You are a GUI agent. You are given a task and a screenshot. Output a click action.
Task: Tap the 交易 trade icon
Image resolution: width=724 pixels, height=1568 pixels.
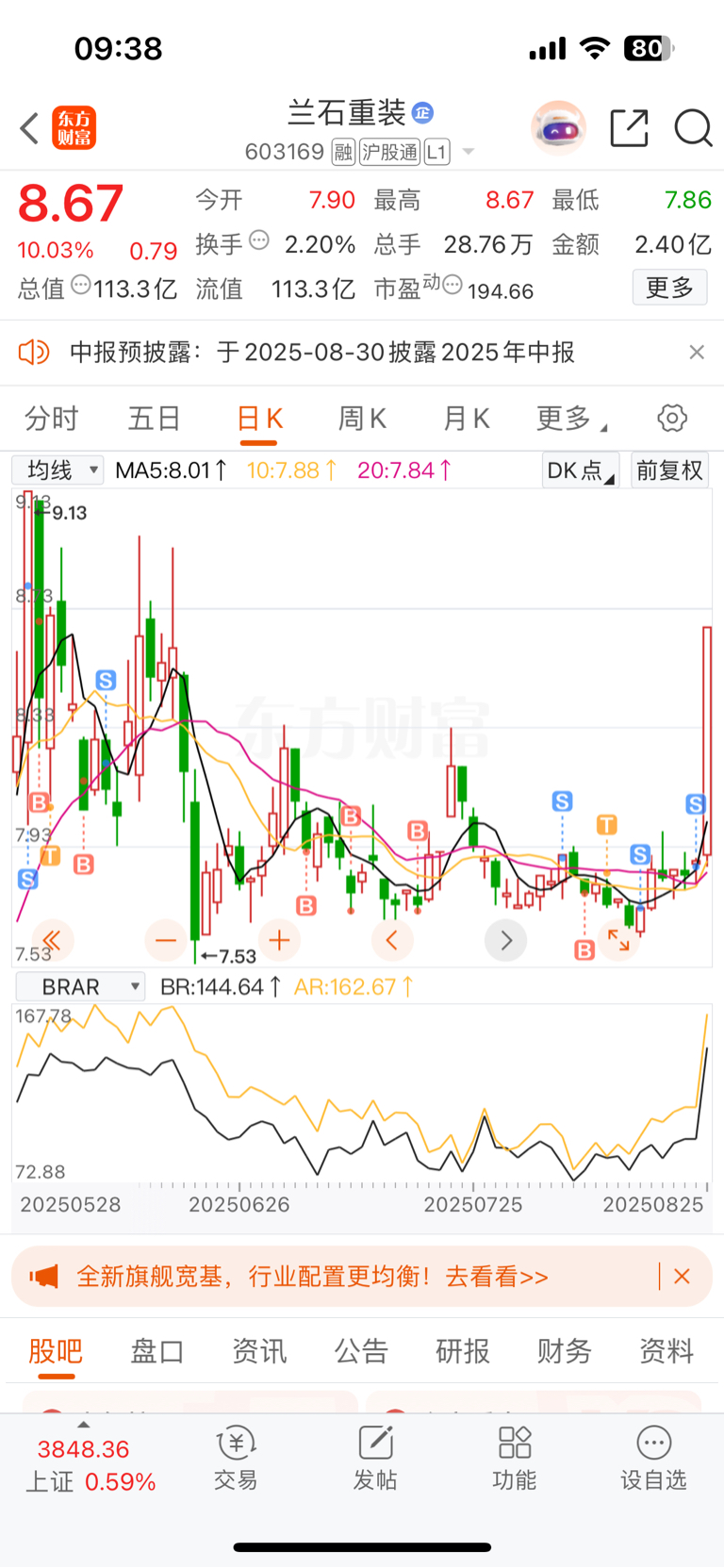236,1458
